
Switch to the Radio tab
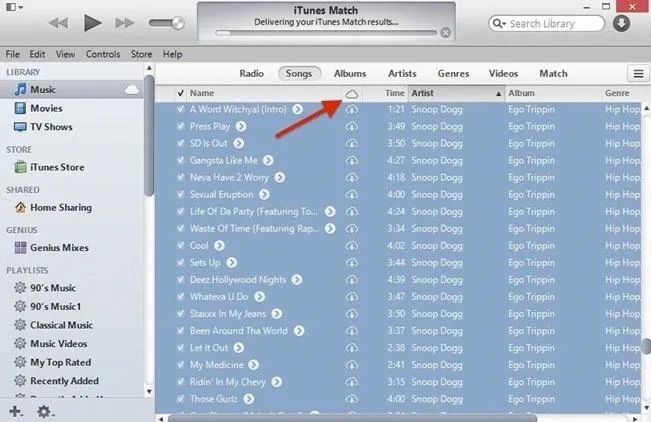pyautogui.click(x=252, y=74)
